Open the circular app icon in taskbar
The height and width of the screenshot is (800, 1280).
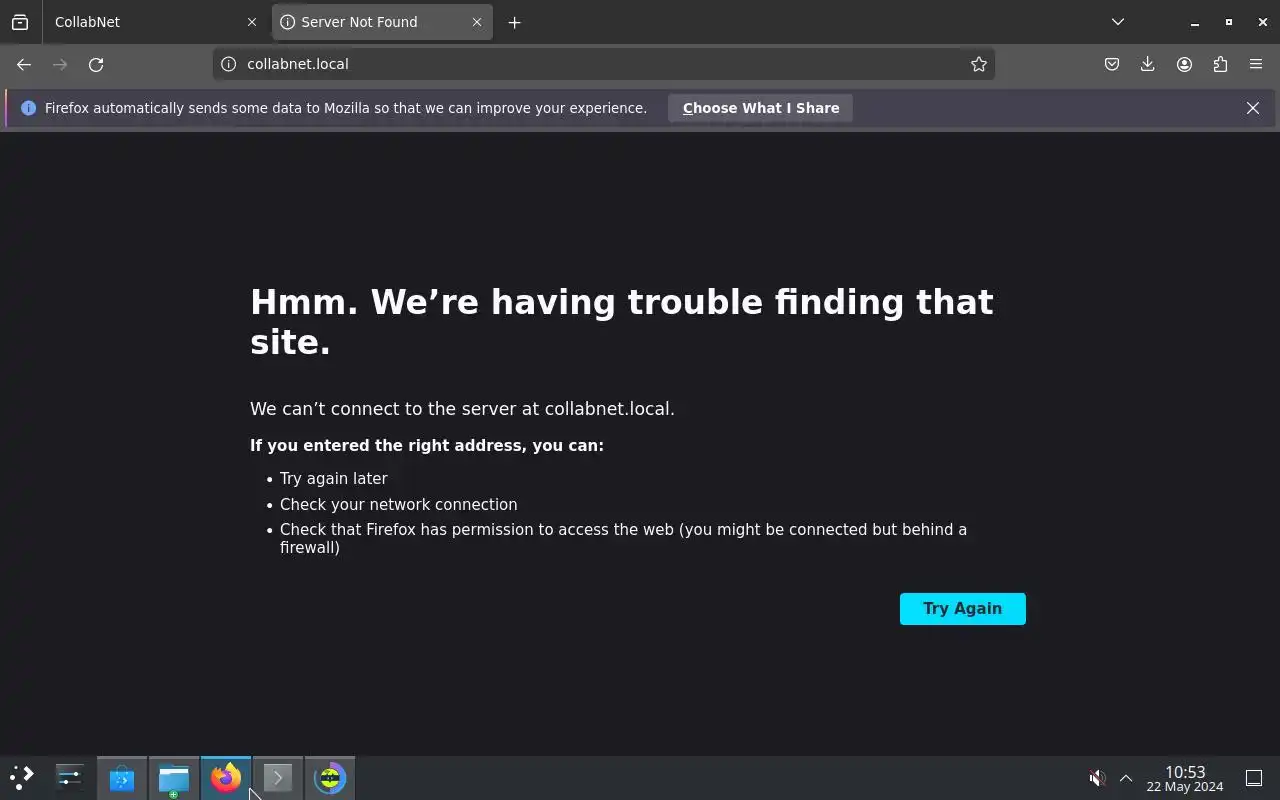coord(330,778)
